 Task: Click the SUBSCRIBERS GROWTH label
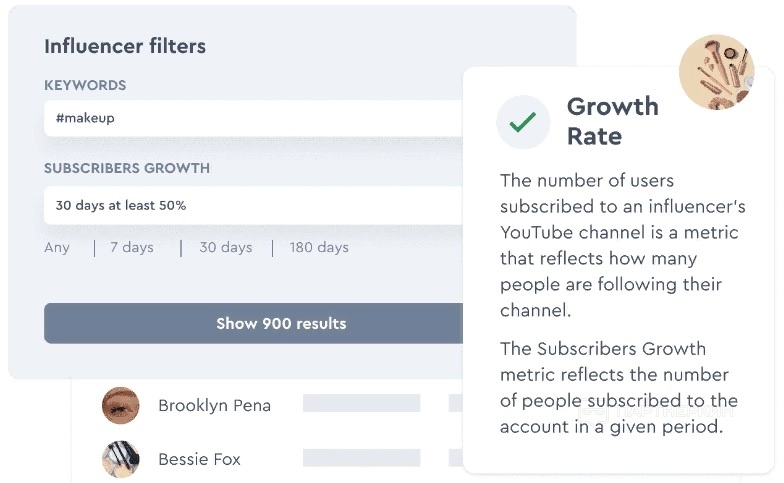[127, 168]
